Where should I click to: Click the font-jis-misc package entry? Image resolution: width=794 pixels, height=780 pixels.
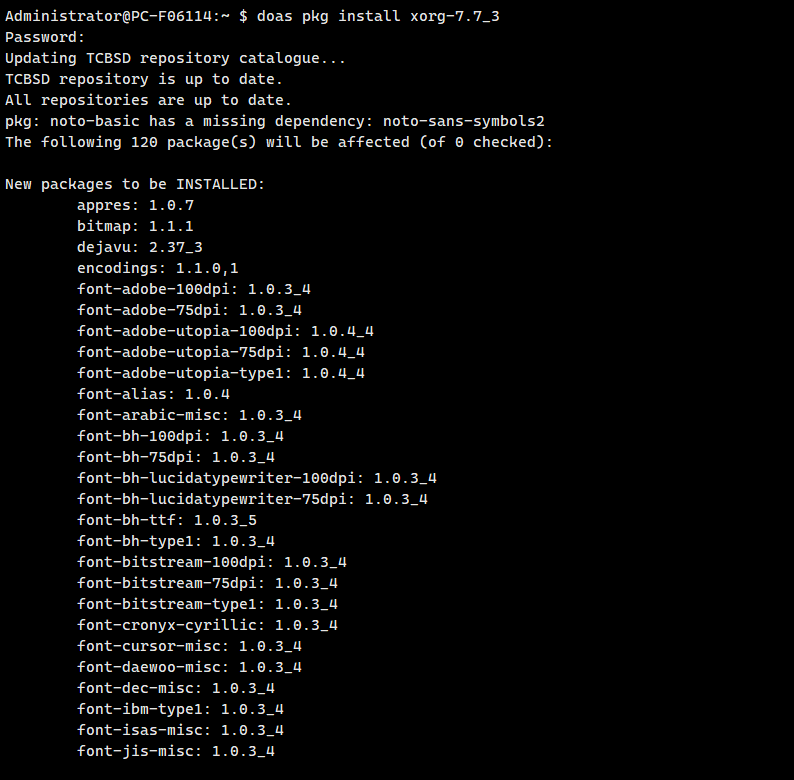coord(175,751)
